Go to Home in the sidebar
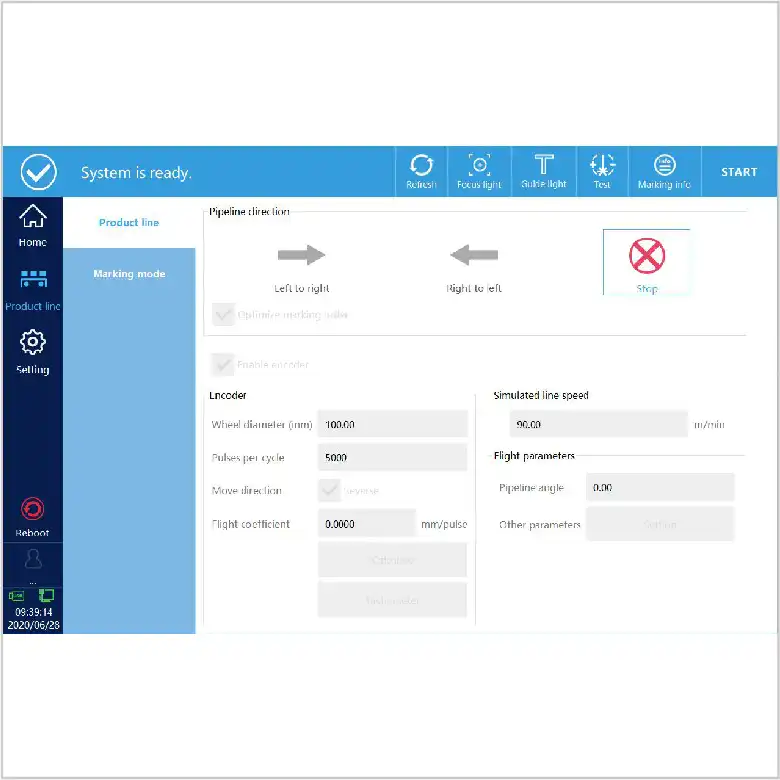The width and height of the screenshot is (780, 780). pos(33,225)
